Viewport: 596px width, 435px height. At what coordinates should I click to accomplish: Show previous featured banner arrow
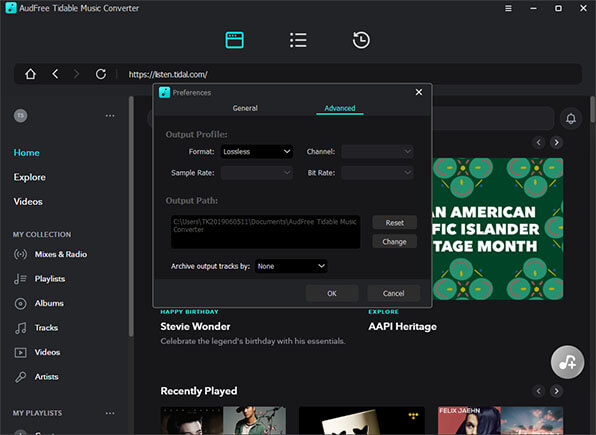(x=539, y=142)
